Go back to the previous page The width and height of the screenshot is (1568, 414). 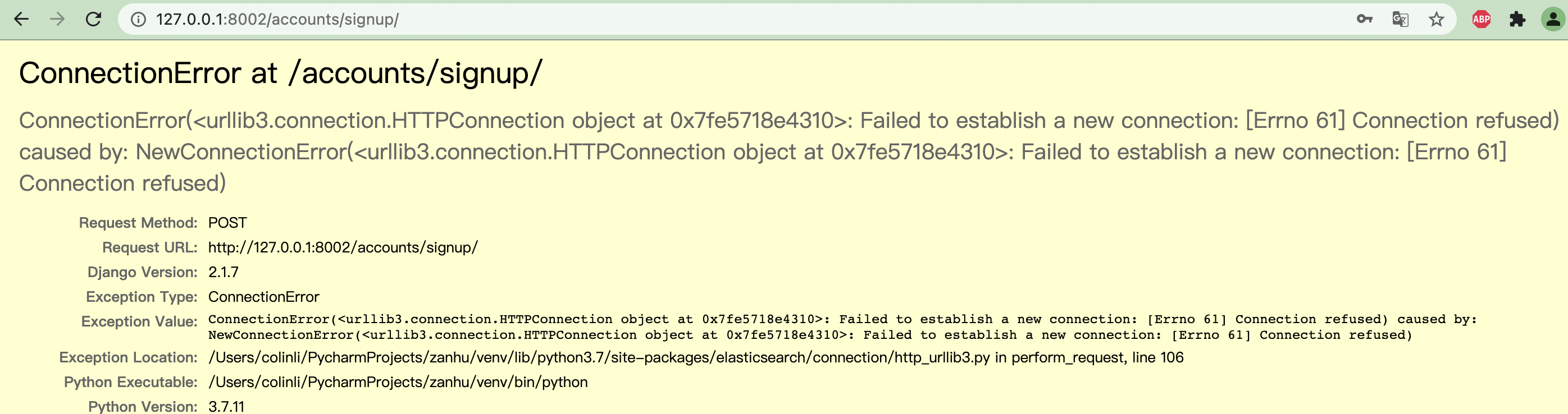21,20
